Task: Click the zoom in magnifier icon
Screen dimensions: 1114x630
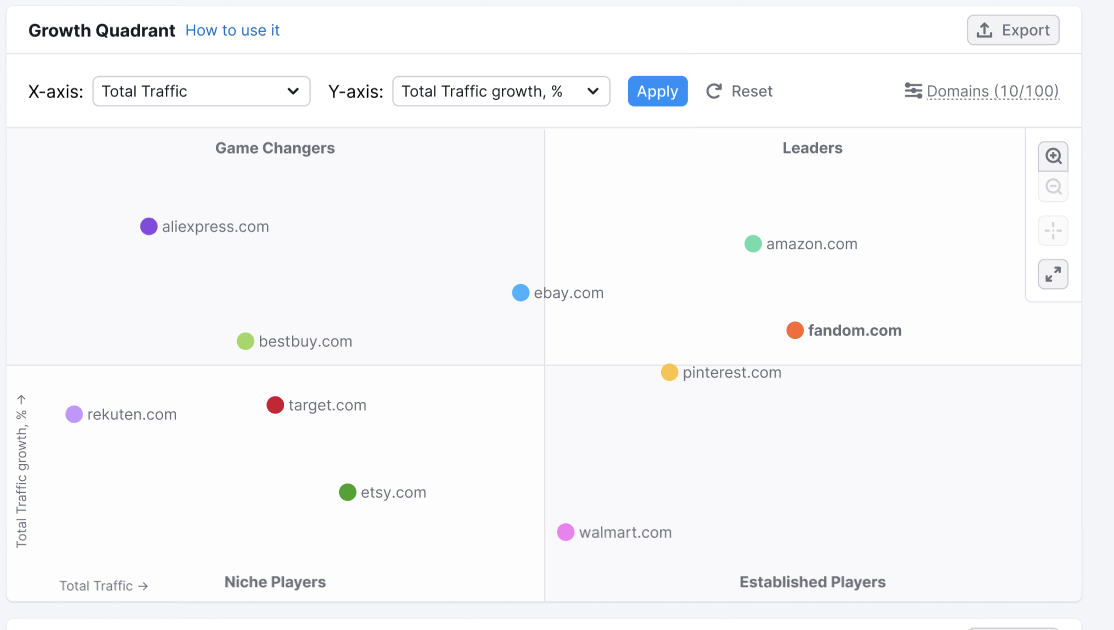Action: click(1053, 157)
